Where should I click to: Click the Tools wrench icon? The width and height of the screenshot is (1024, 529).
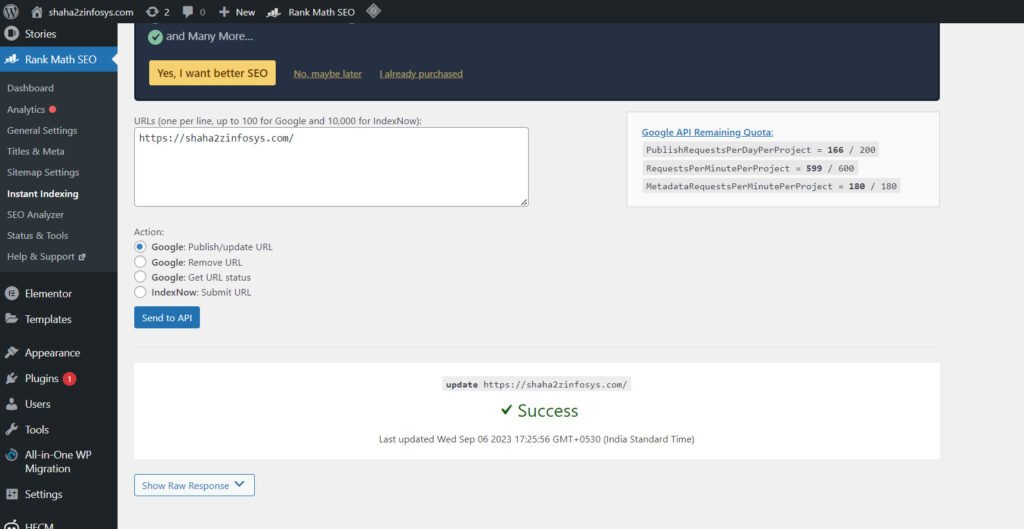click(x=11, y=430)
